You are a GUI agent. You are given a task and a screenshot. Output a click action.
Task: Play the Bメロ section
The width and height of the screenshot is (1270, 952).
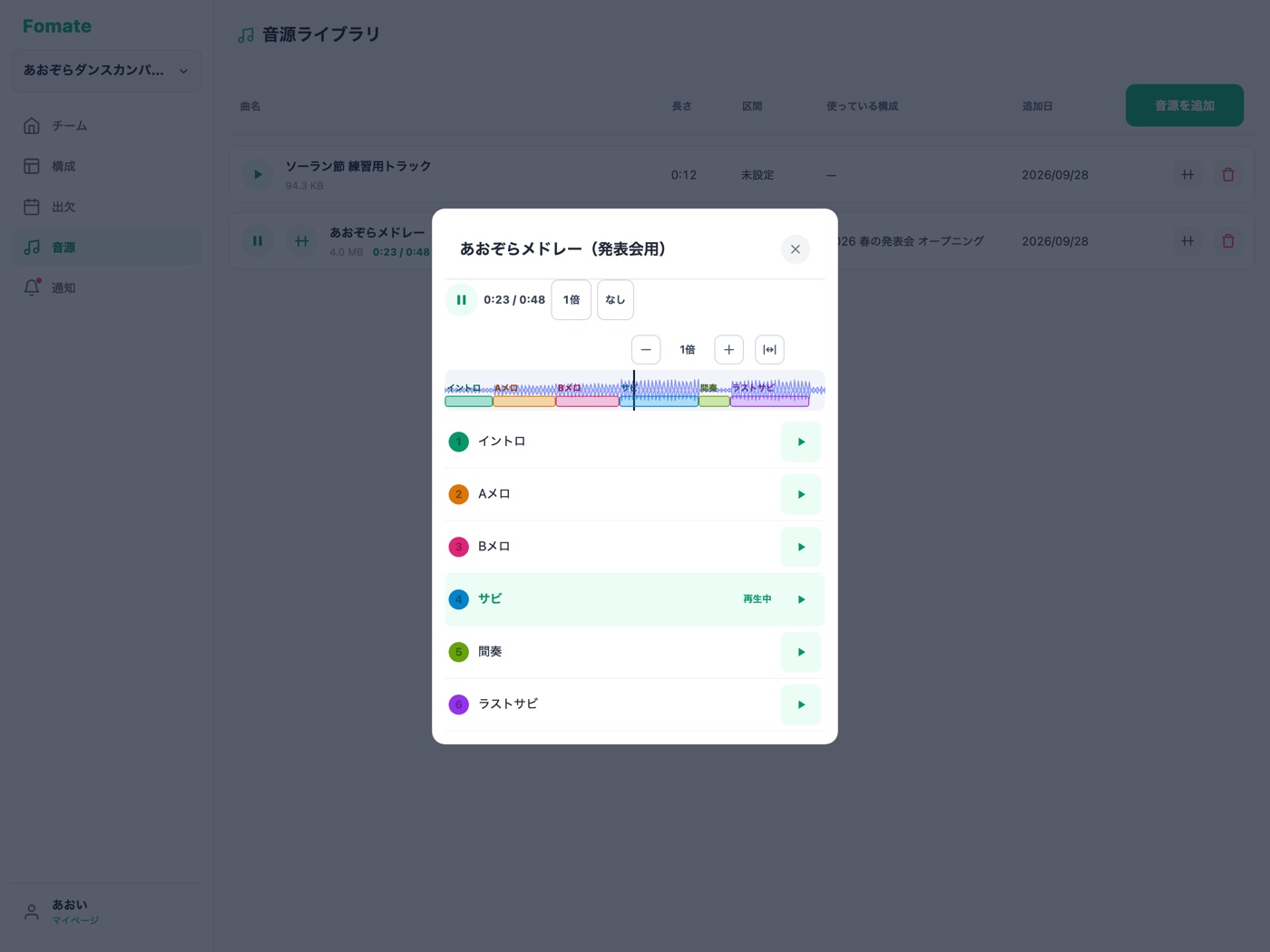801,548
